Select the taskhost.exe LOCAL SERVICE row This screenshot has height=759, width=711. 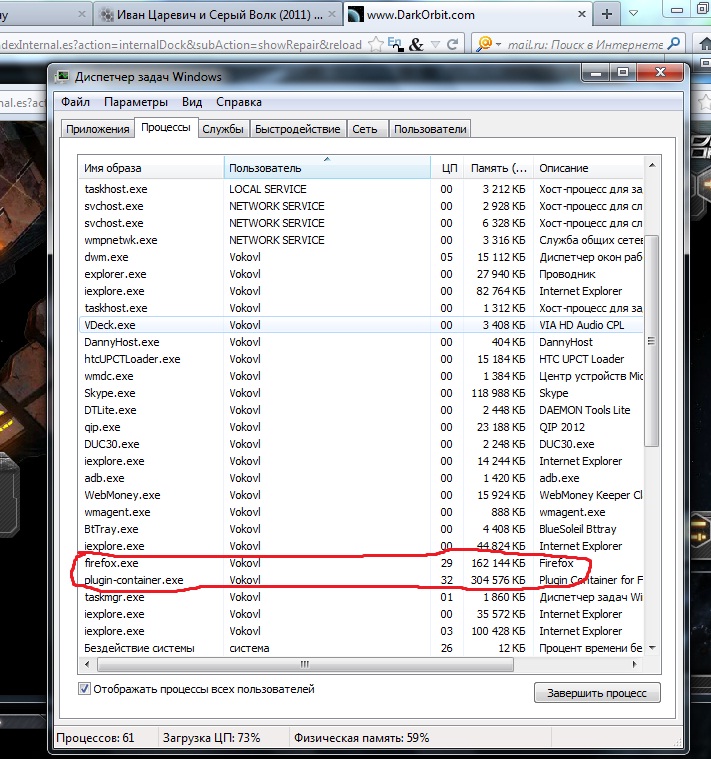pos(361,189)
